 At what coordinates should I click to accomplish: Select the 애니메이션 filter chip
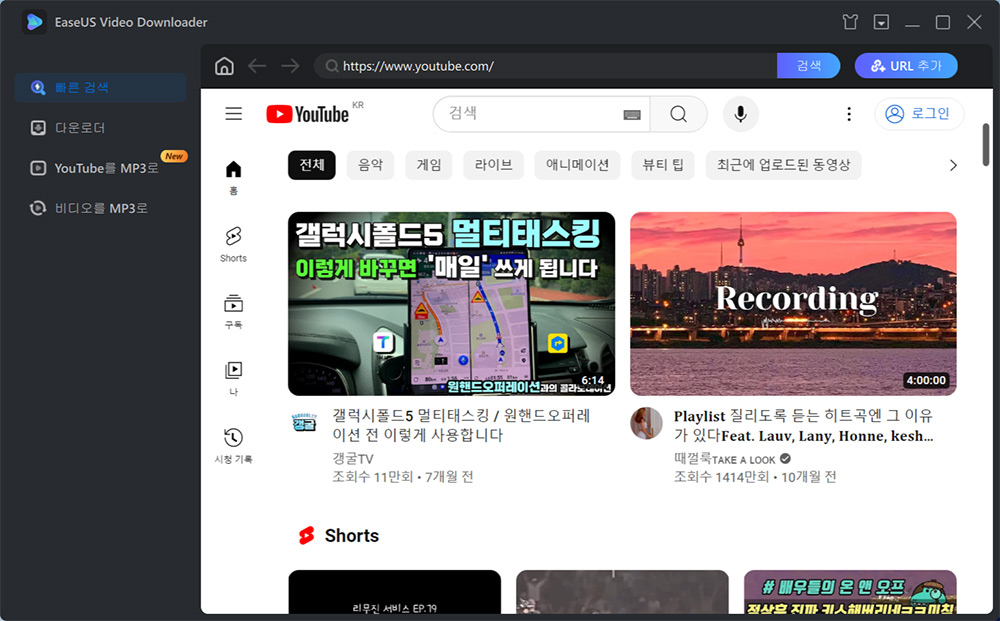click(x=577, y=165)
